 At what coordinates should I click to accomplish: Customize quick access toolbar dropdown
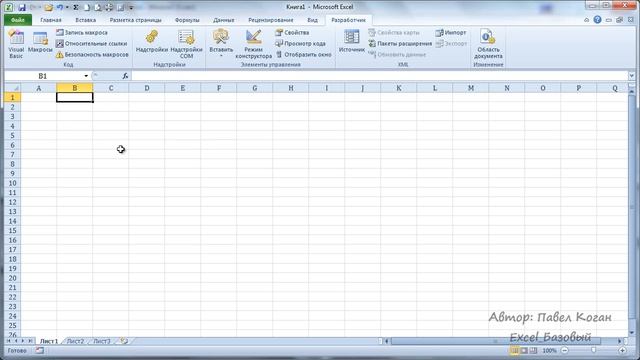point(131,7)
